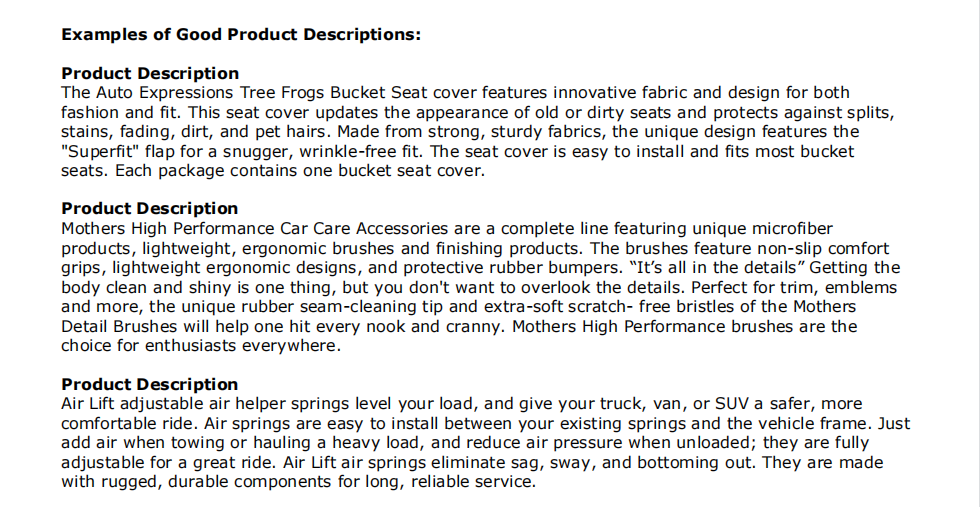Image resolution: width=980 pixels, height=507 pixels.
Task: Click the phrase 'wrinkle-free fit'
Action: pos(362,152)
